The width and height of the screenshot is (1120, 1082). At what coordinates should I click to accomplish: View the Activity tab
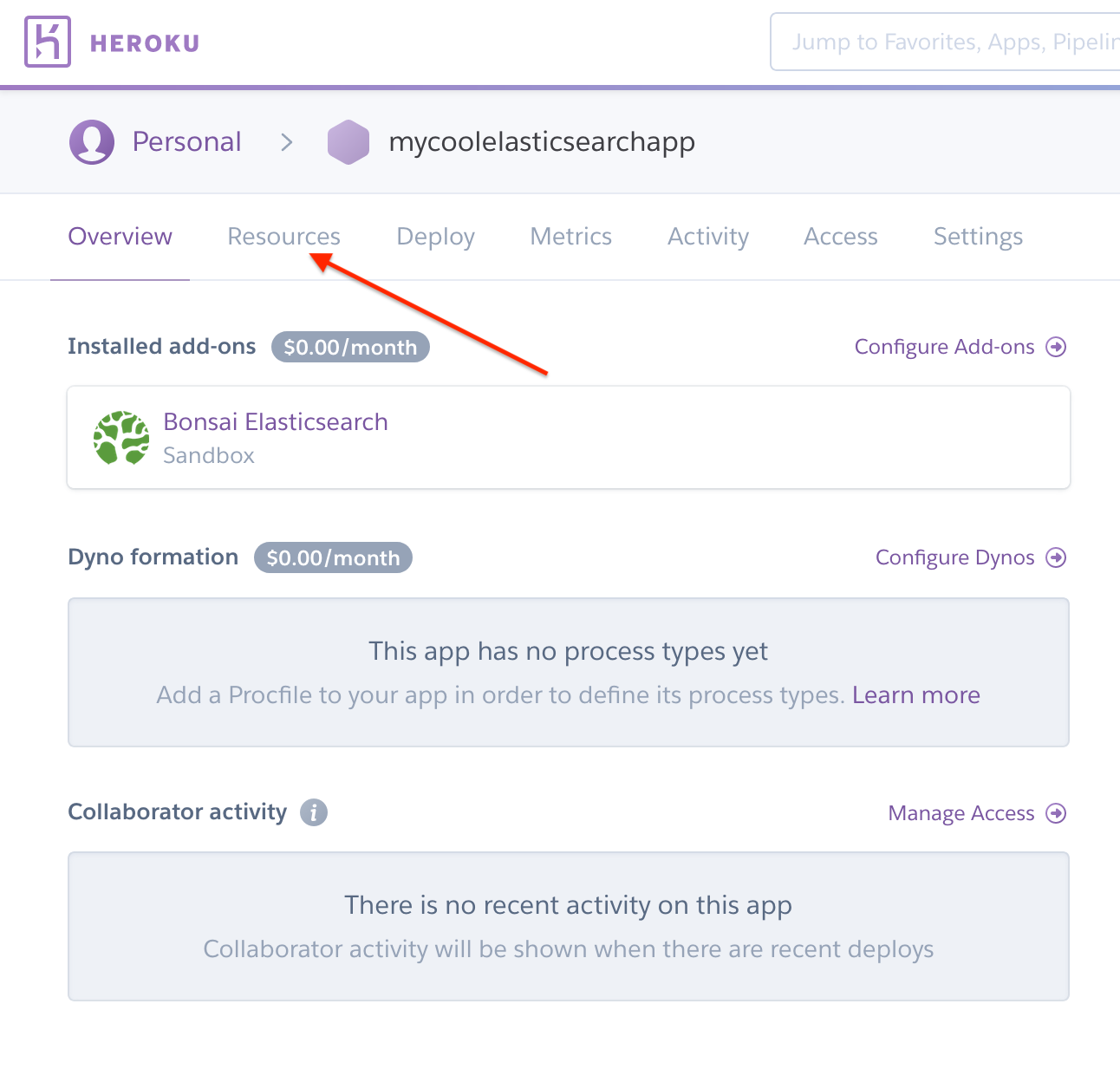[x=707, y=236]
